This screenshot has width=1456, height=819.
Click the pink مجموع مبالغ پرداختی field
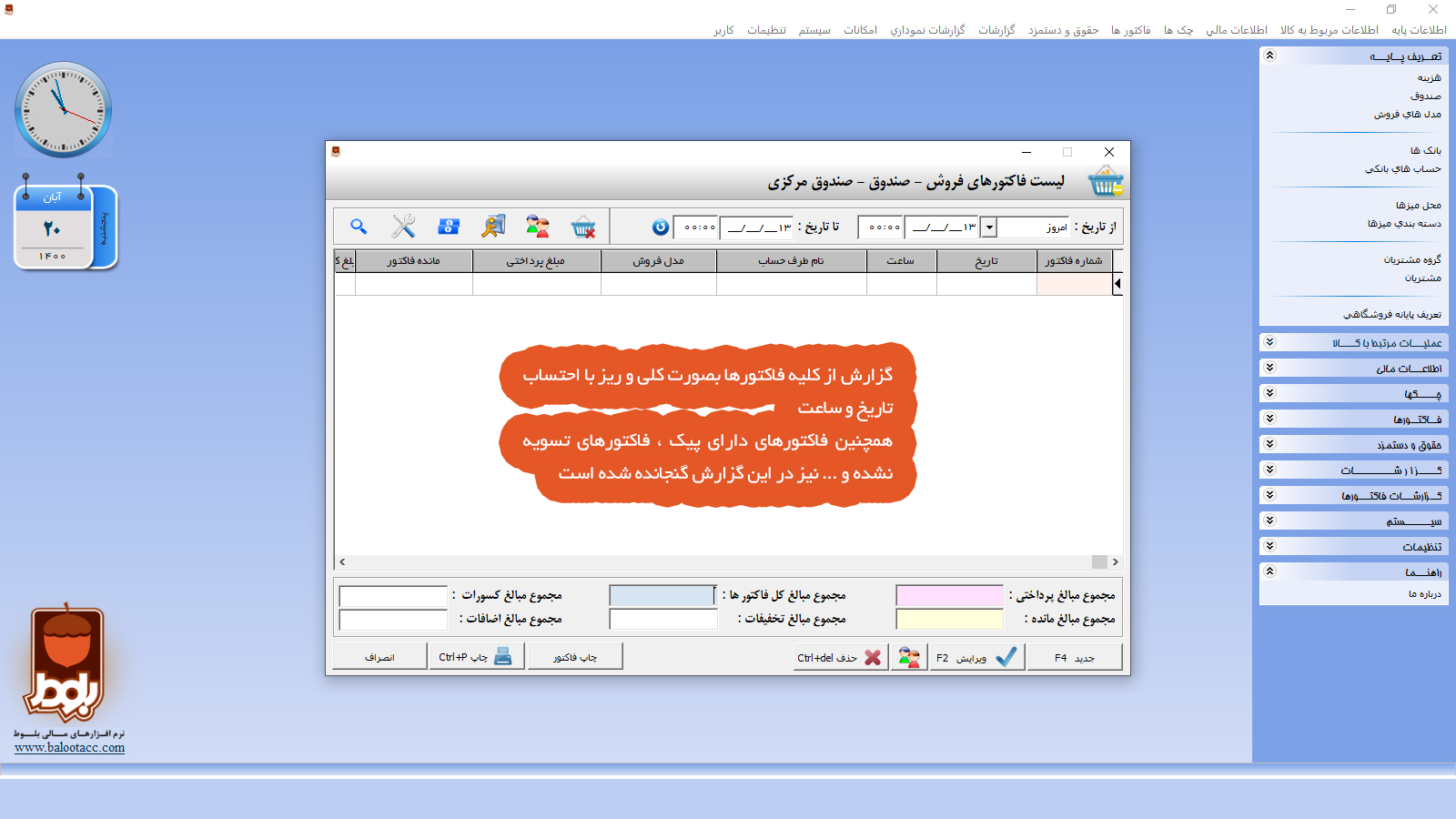(x=949, y=596)
